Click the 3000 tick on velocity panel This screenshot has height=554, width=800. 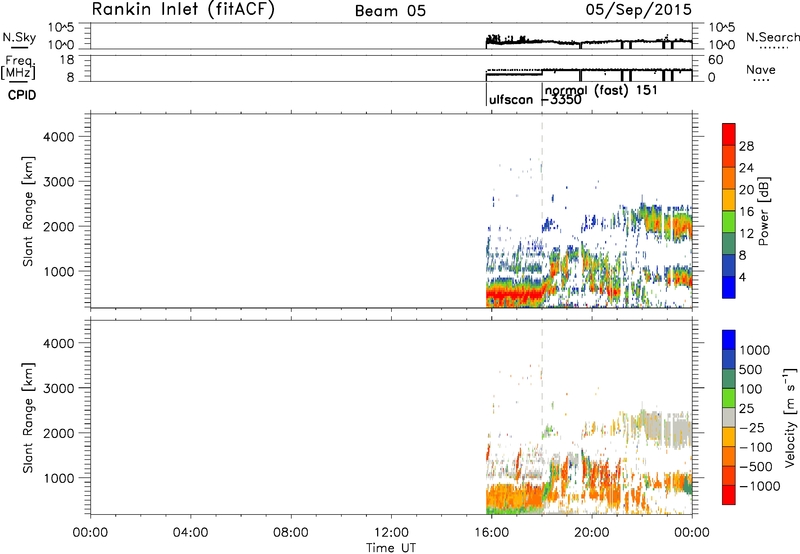(58, 388)
